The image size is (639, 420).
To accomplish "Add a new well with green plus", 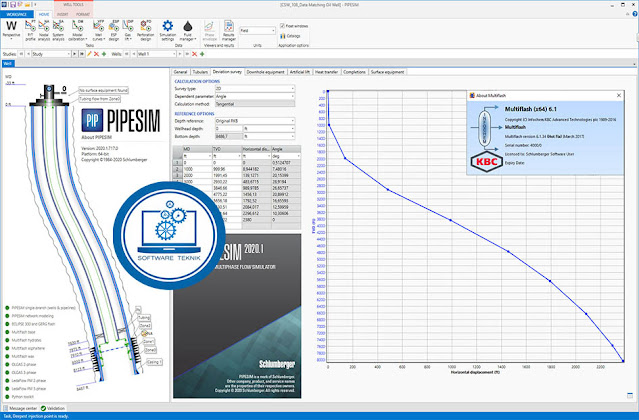I will (202, 54).
